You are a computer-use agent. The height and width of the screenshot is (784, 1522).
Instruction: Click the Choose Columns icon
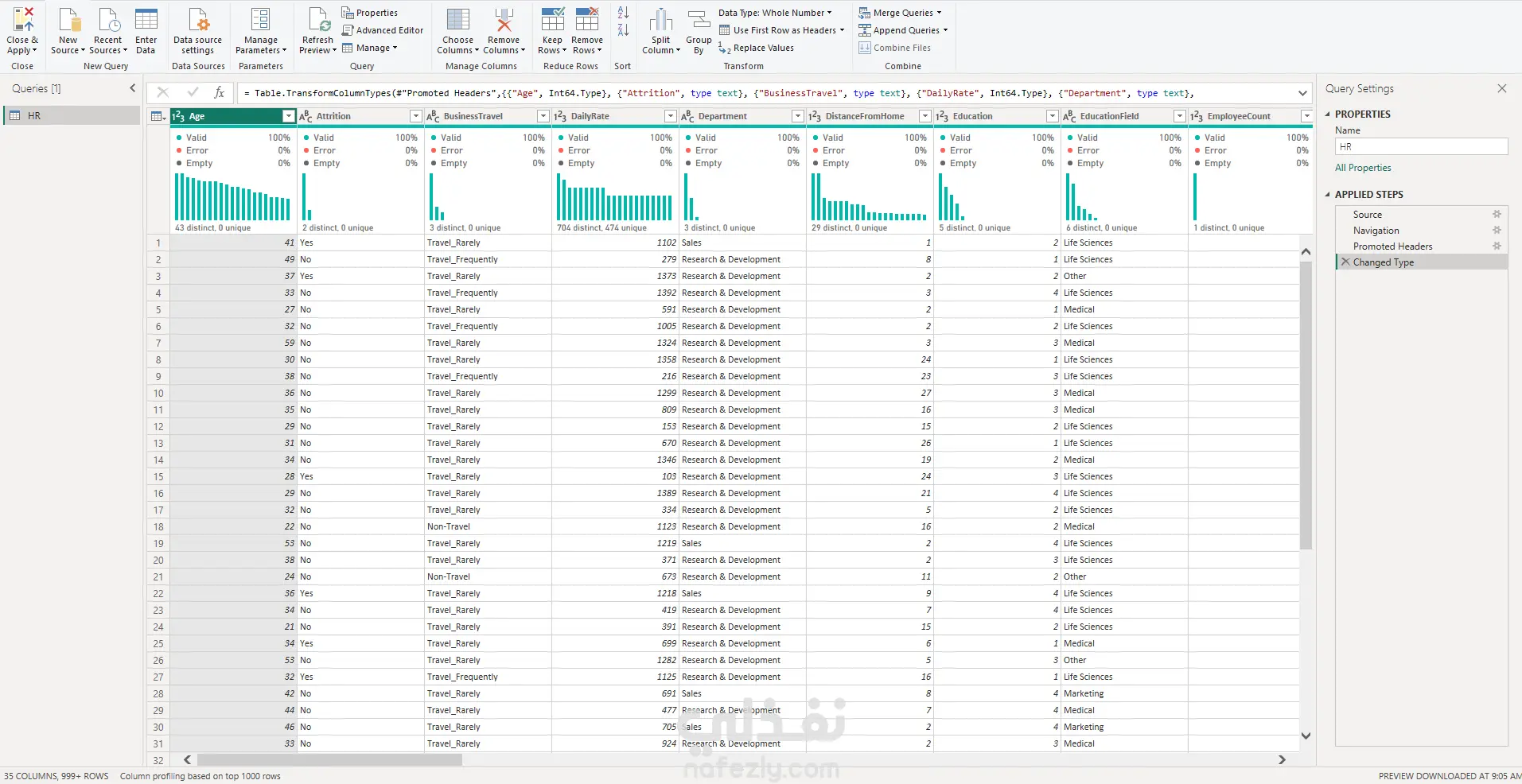458,19
